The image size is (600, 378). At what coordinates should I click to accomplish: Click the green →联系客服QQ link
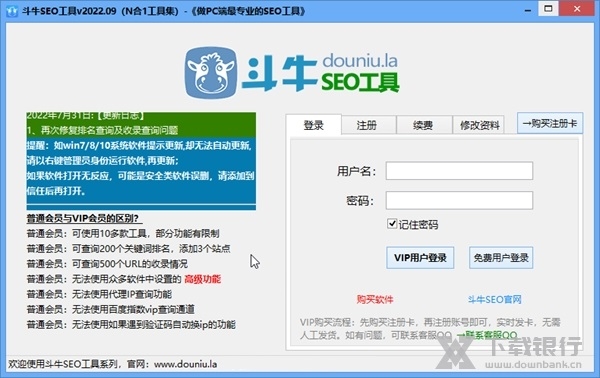[x=487, y=335]
